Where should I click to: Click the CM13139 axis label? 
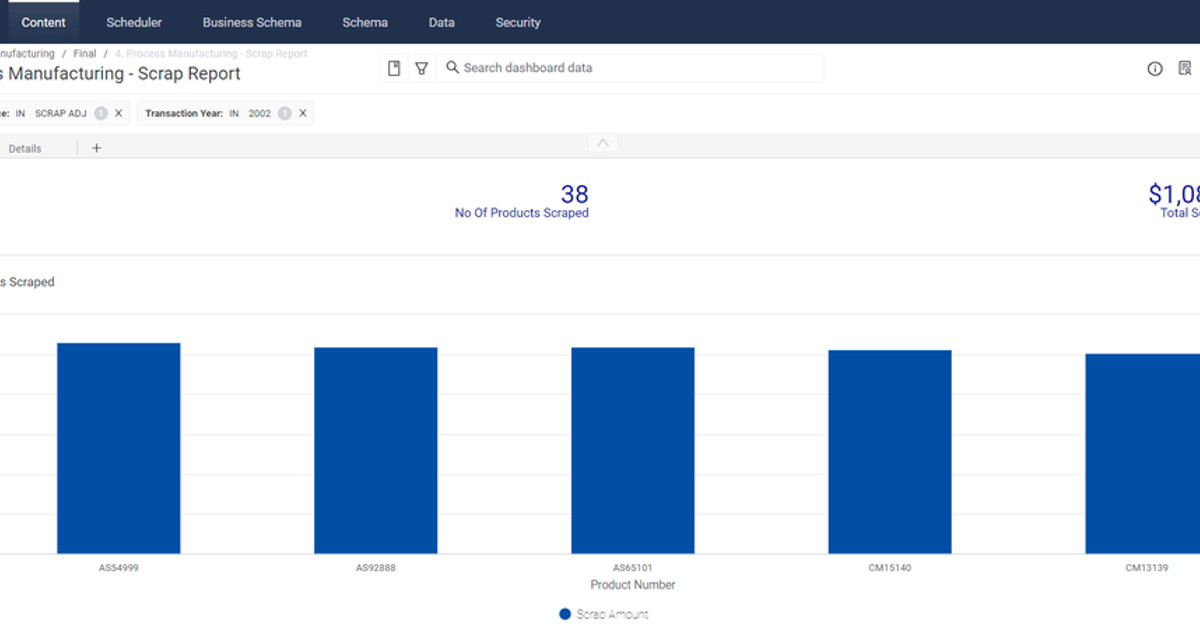[1147, 568]
